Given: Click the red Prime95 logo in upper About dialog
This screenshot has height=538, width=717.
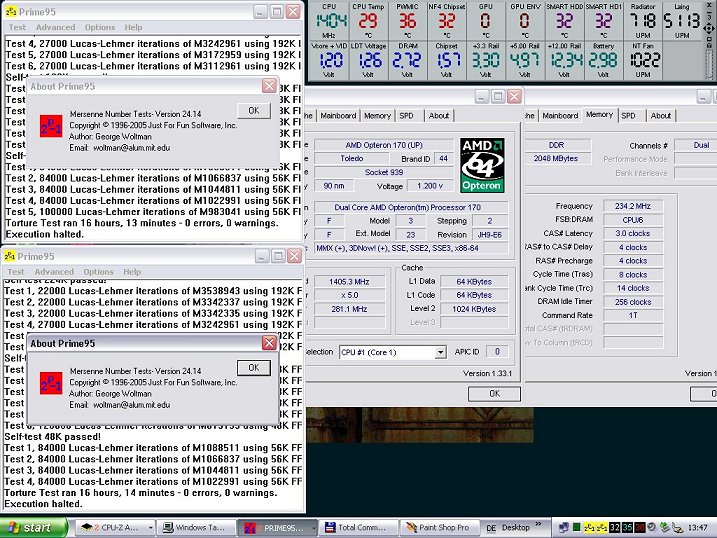Looking at the screenshot, I should coord(51,126).
